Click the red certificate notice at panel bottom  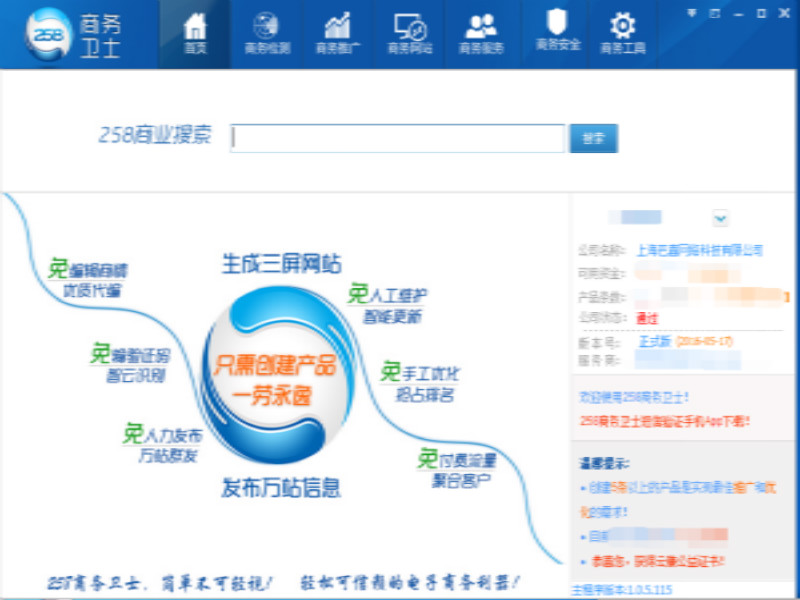658,562
